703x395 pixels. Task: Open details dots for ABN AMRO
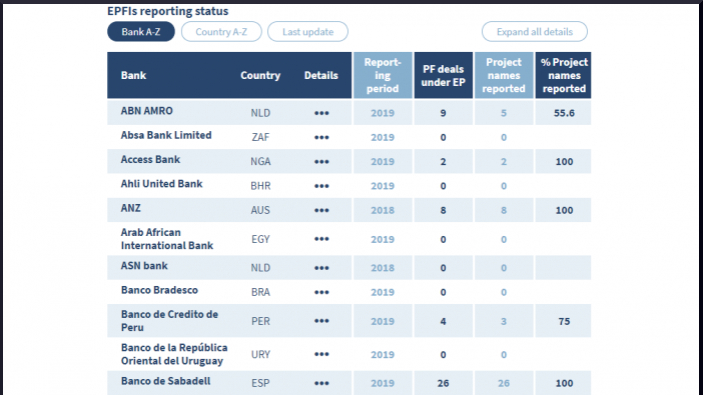321,113
